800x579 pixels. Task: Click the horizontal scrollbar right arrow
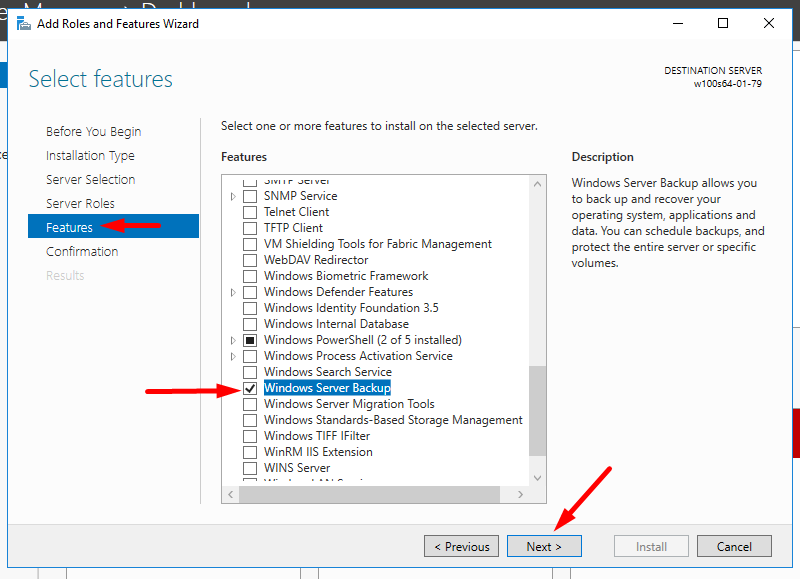[522, 494]
